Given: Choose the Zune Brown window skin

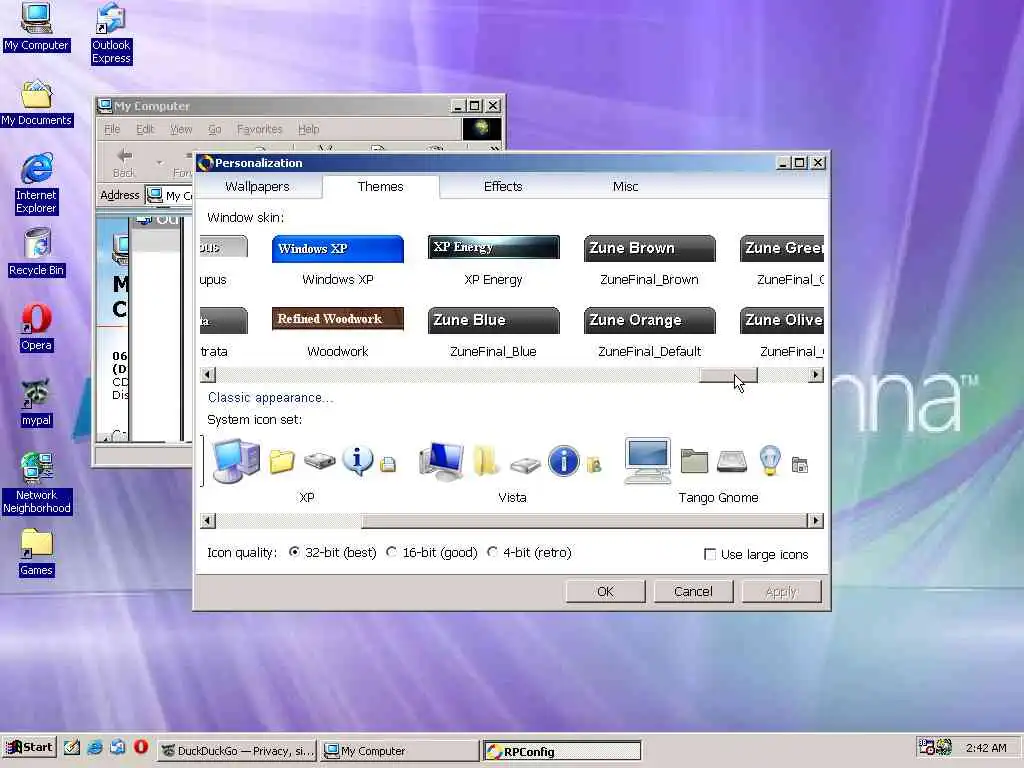Looking at the screenshot, I should click(x=650, y=261).
